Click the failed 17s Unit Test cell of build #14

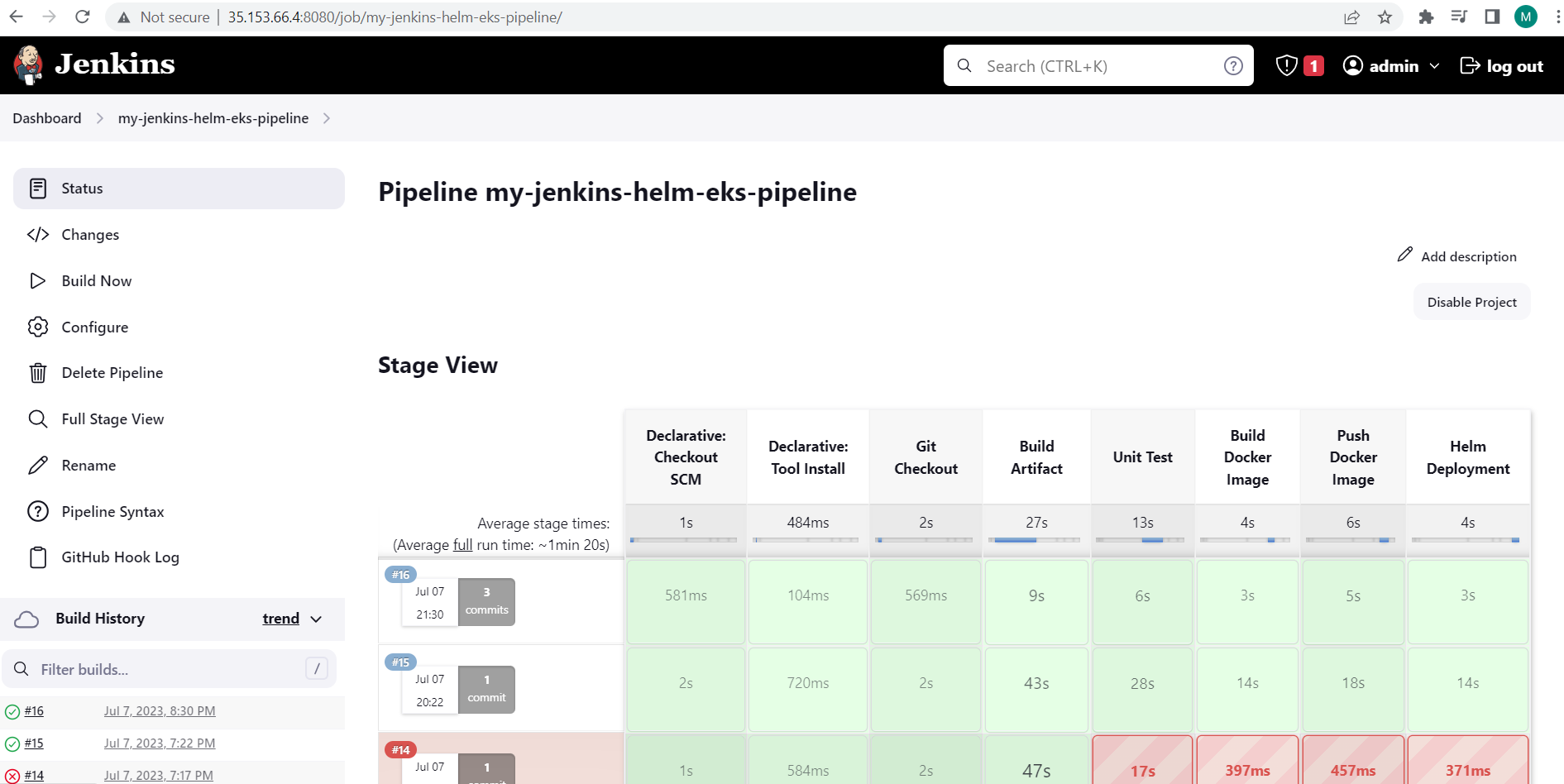coord(1142,761)
